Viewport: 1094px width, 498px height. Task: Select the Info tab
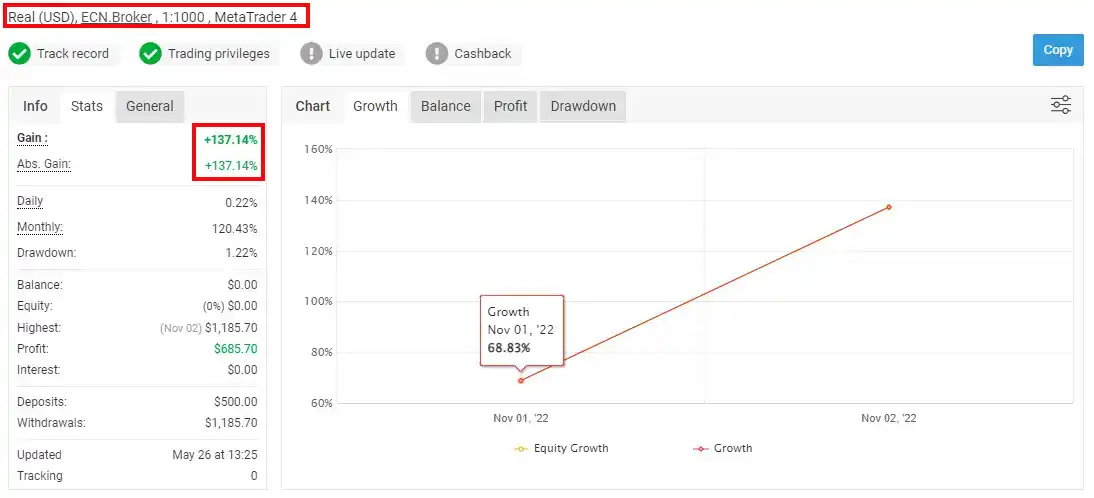[x=36, y=106]
